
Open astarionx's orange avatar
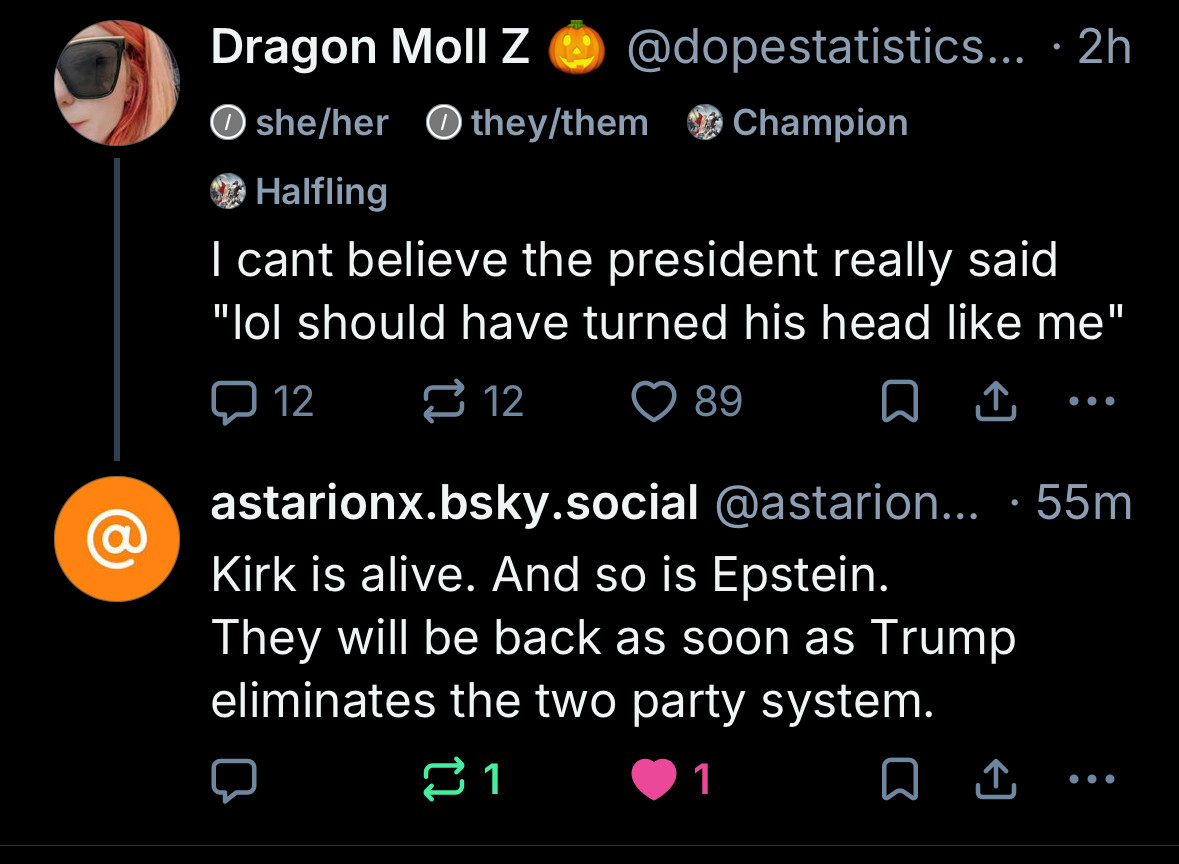tap(117, 539)
